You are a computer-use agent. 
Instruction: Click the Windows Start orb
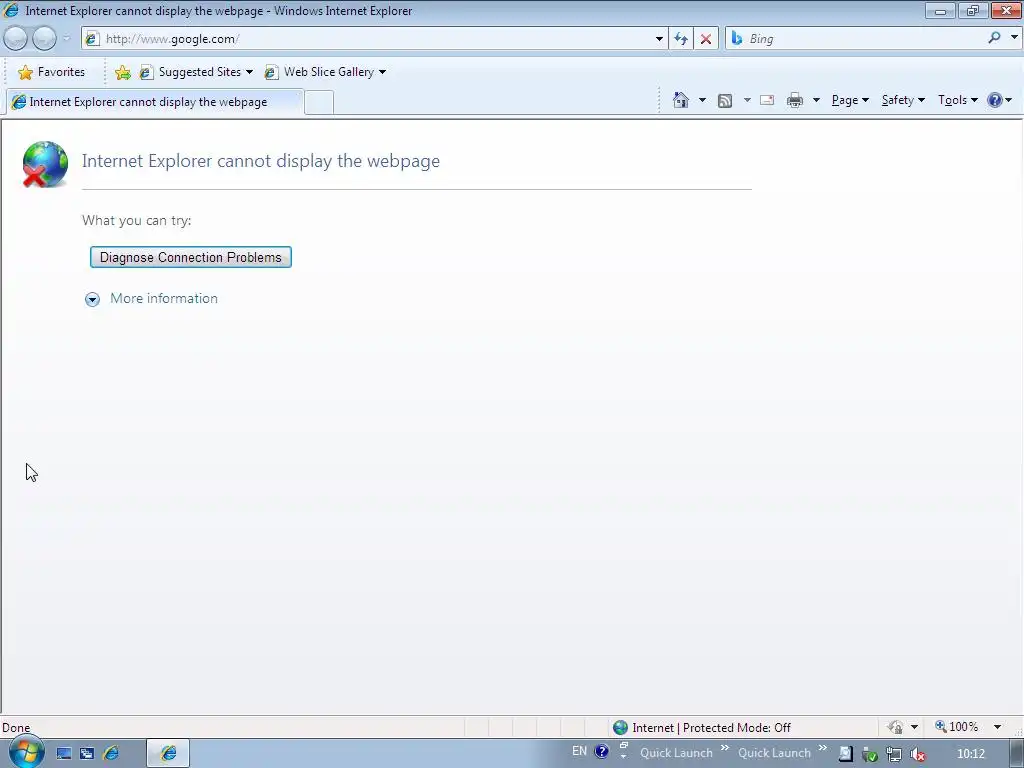pos(25,753)
